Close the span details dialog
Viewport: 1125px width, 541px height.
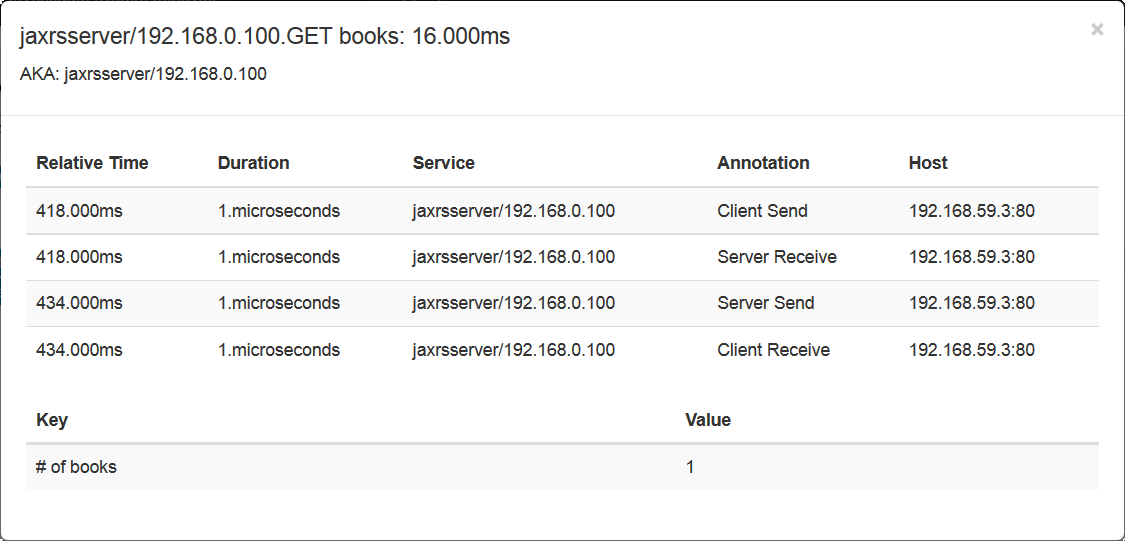(x=1097, y=30)
